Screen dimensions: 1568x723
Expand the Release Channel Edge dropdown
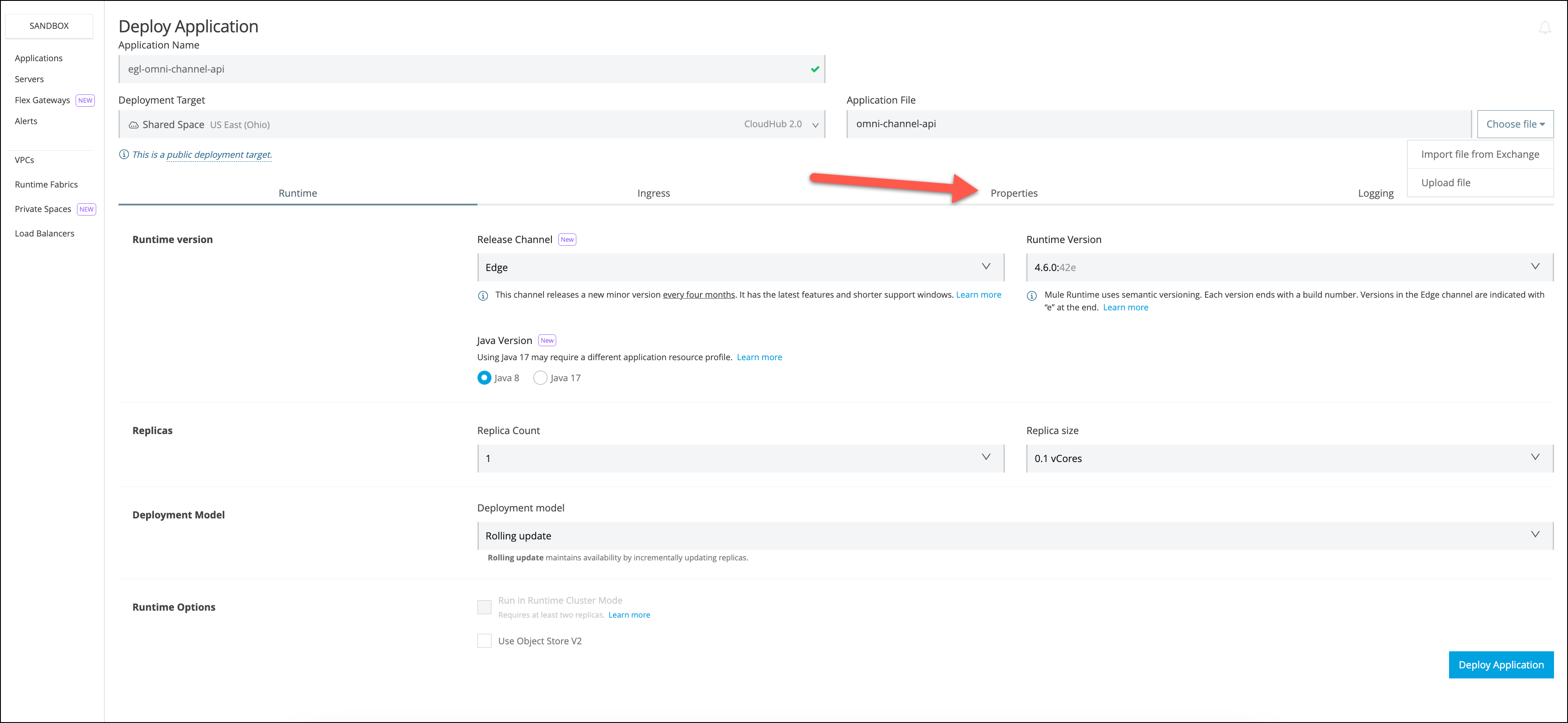pos(740,267)
